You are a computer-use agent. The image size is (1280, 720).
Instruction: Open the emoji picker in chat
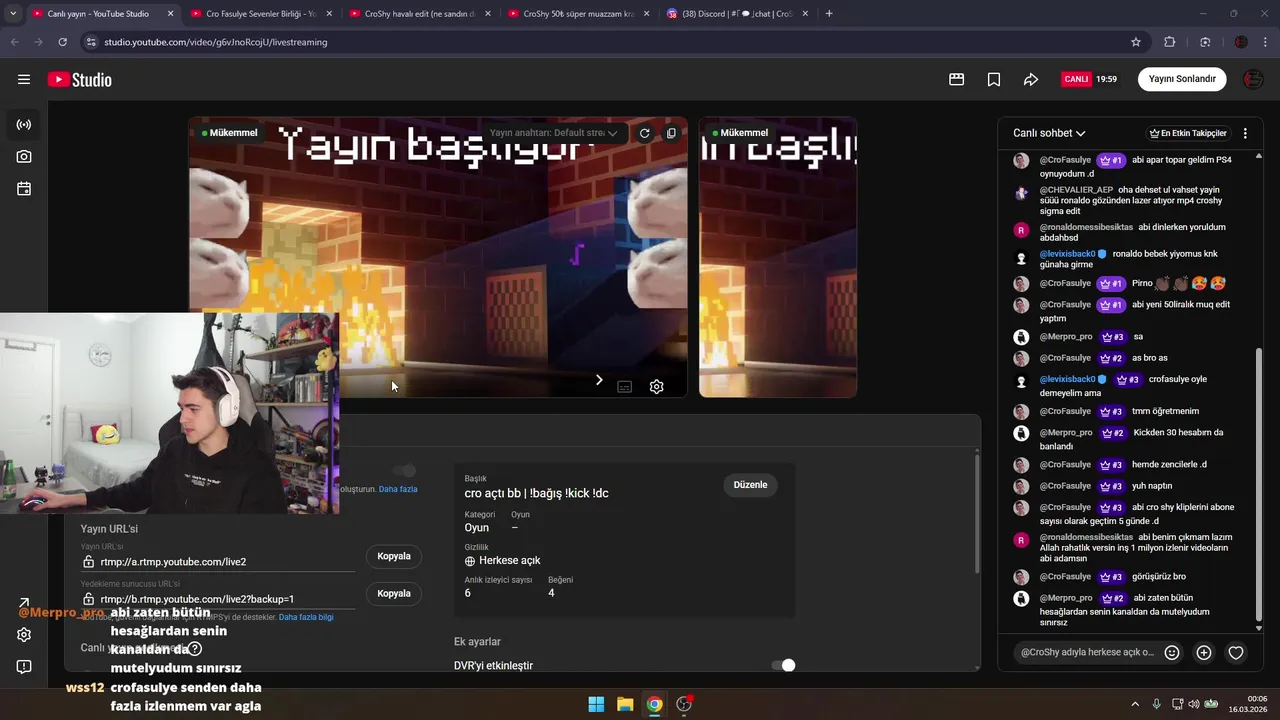pos(1172,652)
